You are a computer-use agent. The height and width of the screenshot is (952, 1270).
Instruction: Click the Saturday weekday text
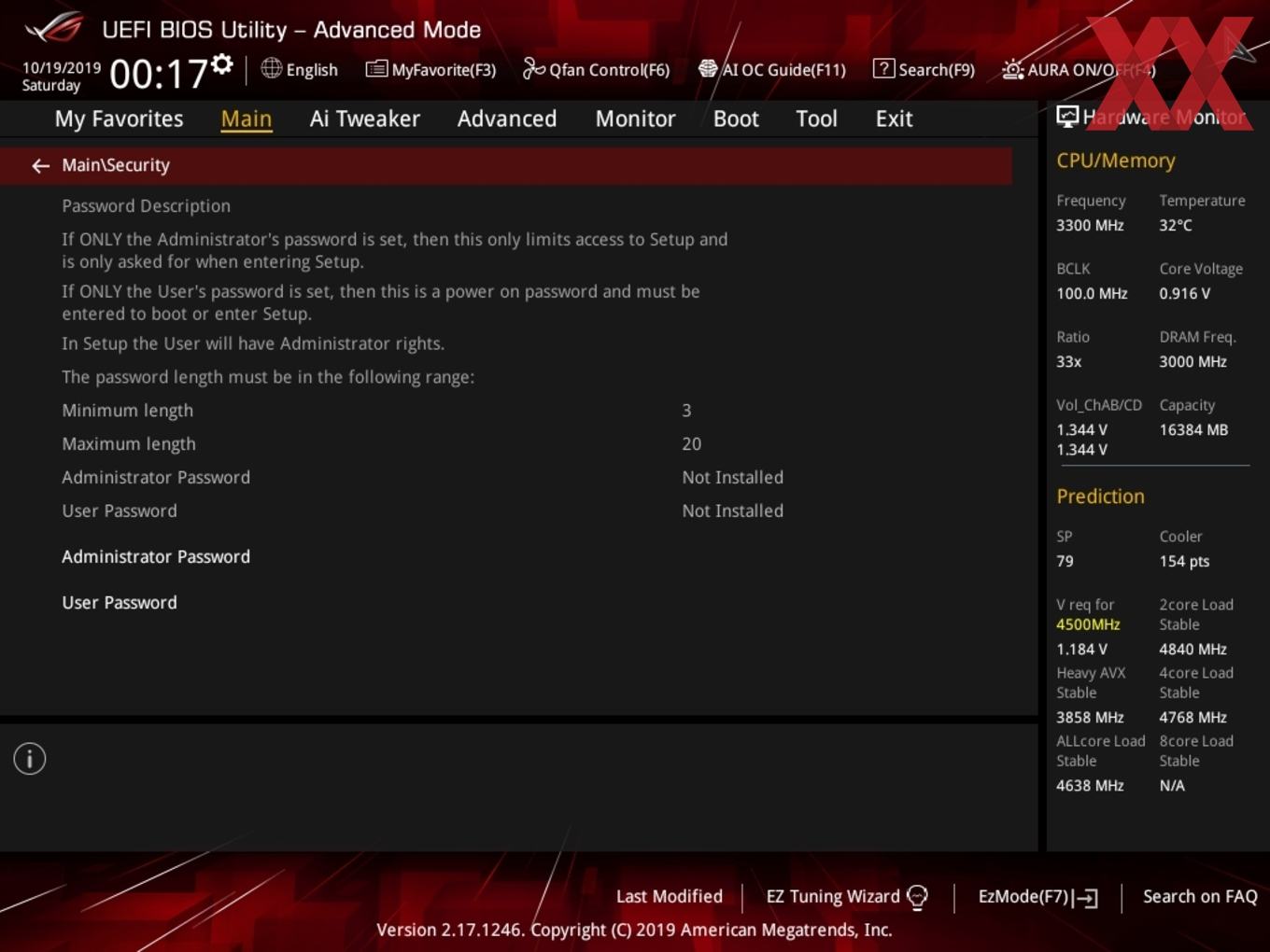tap(51, 85)
